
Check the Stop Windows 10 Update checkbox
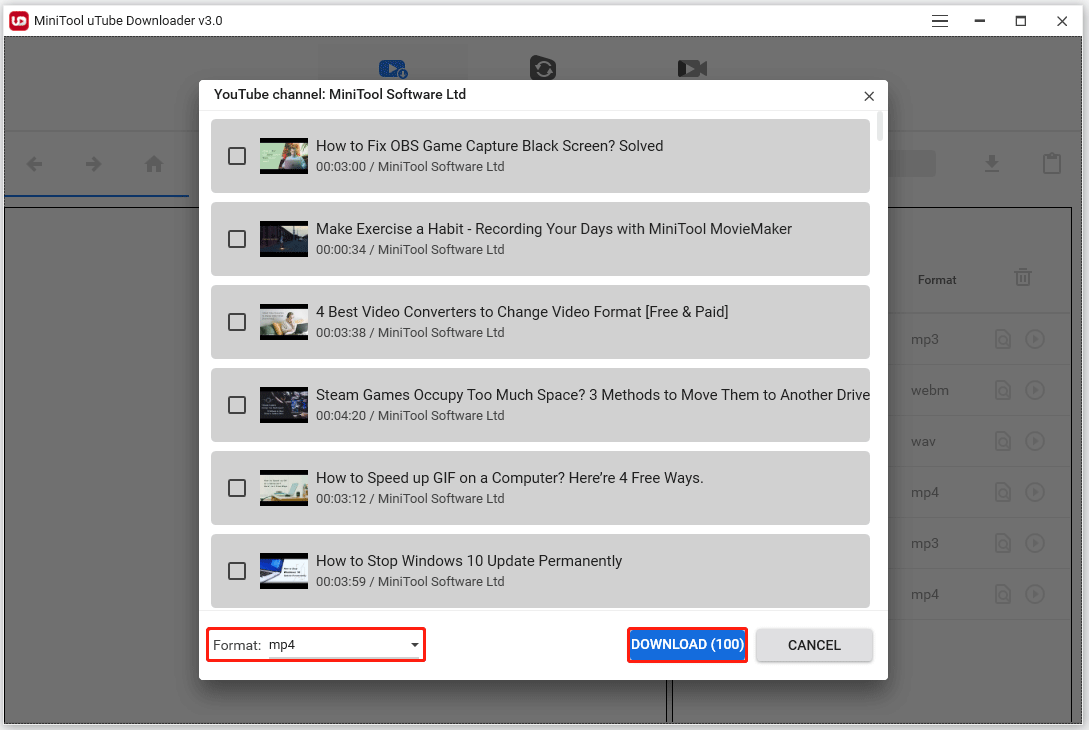(x=237, y=571)
